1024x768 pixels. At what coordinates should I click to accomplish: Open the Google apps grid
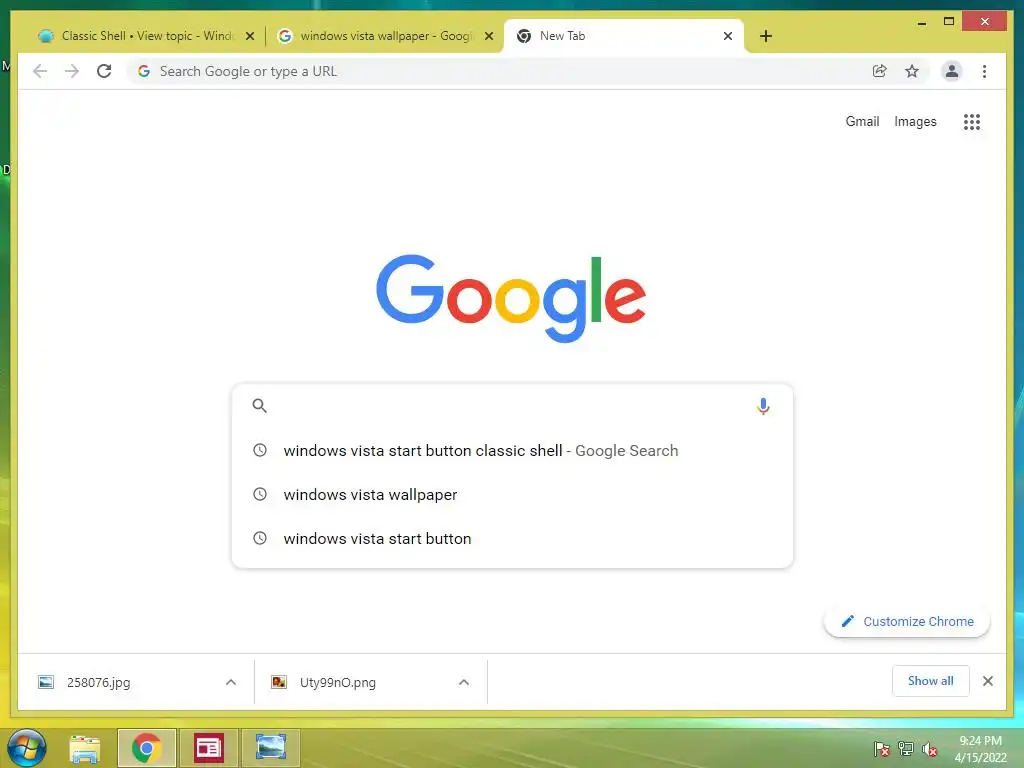pyautogui.click(x=972, y=121)
